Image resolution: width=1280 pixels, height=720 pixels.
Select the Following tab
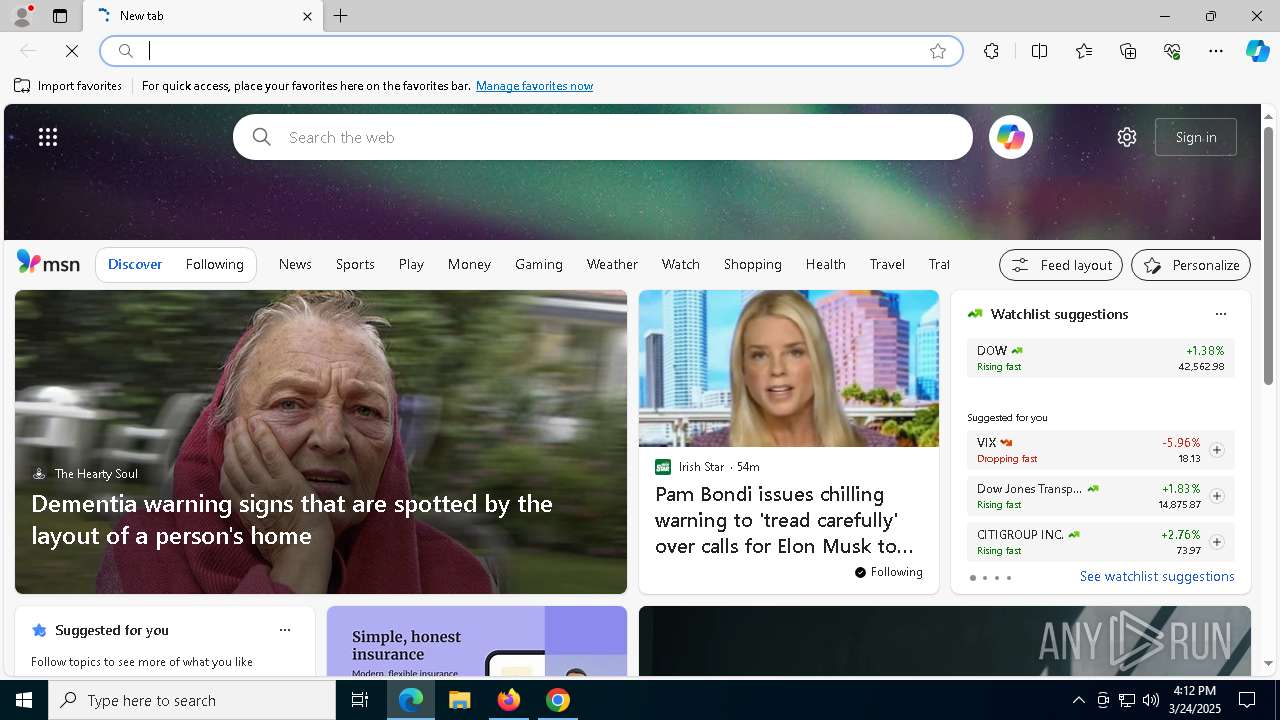(215, 264)
